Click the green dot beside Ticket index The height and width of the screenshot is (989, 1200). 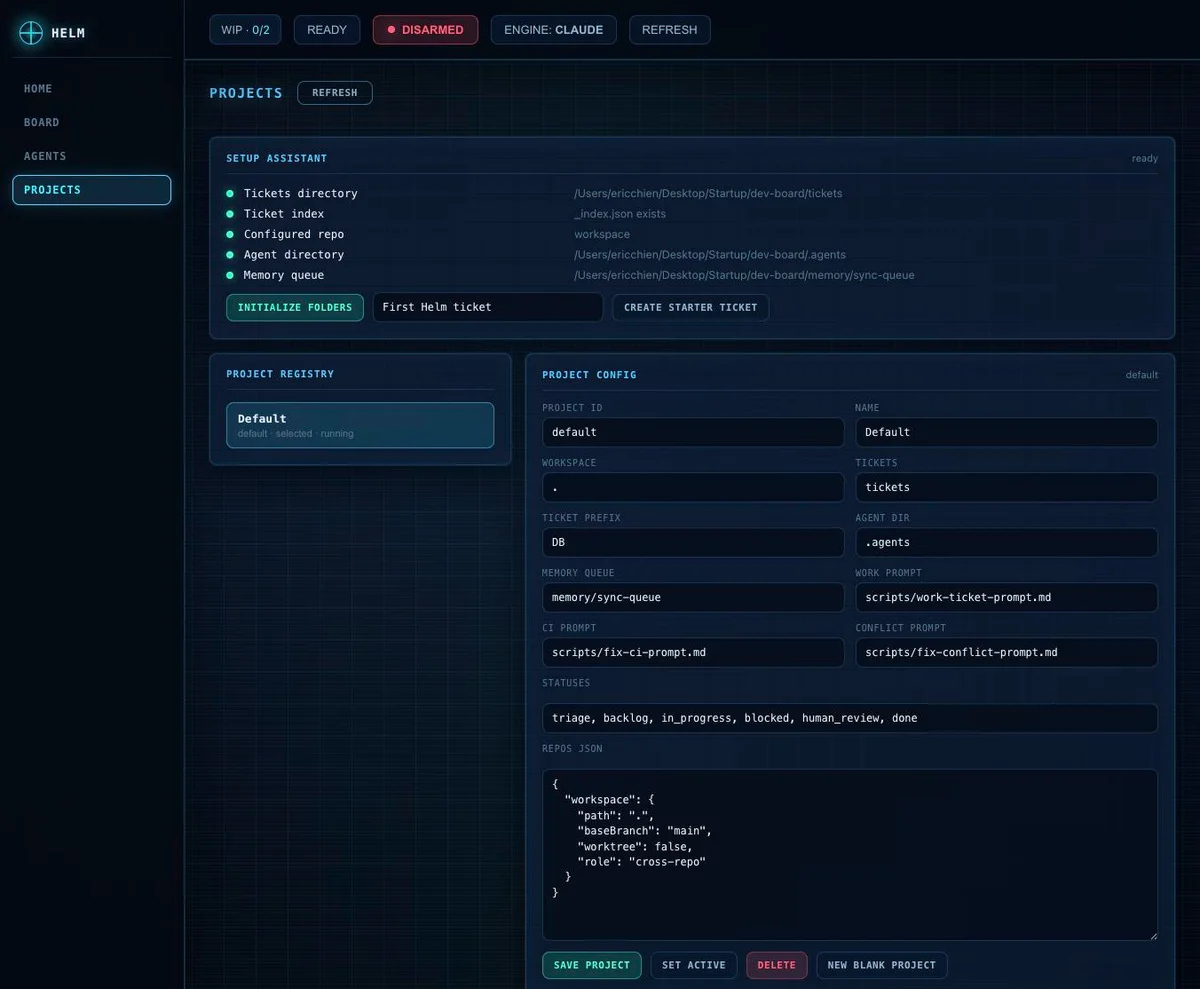[x=230, y=214]
